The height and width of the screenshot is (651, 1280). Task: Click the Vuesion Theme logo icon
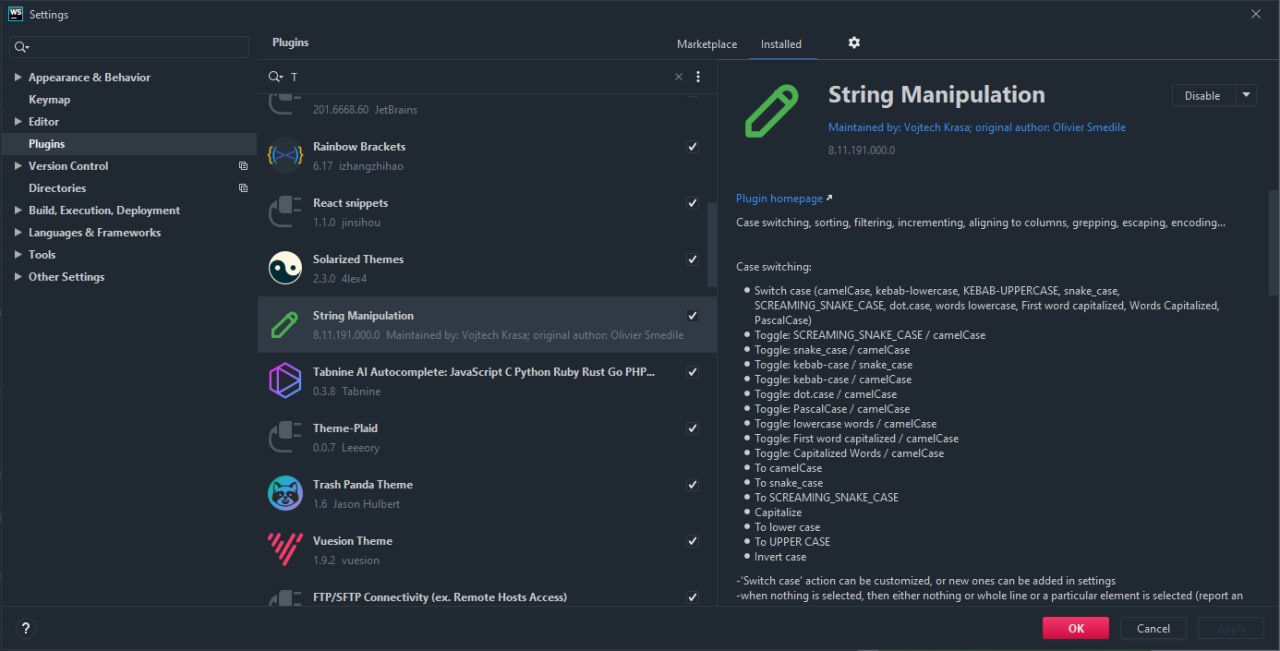(x=285, y=550)
